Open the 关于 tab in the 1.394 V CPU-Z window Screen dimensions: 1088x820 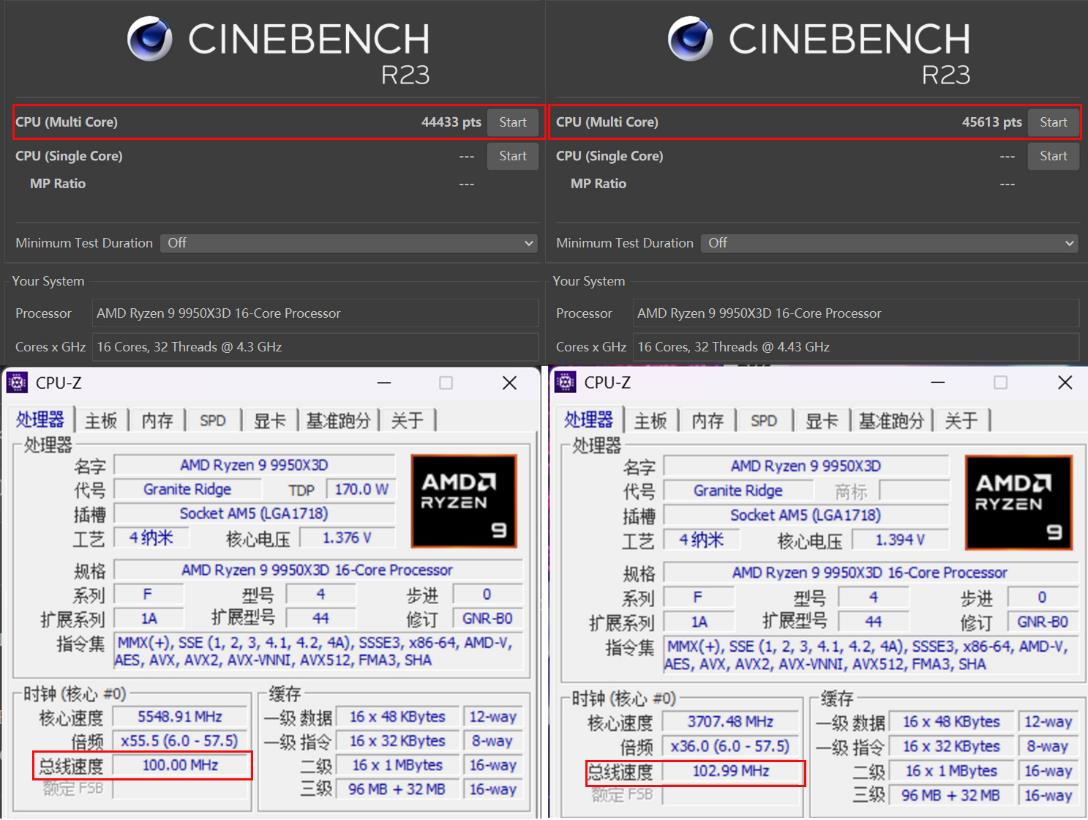[961, 420]
